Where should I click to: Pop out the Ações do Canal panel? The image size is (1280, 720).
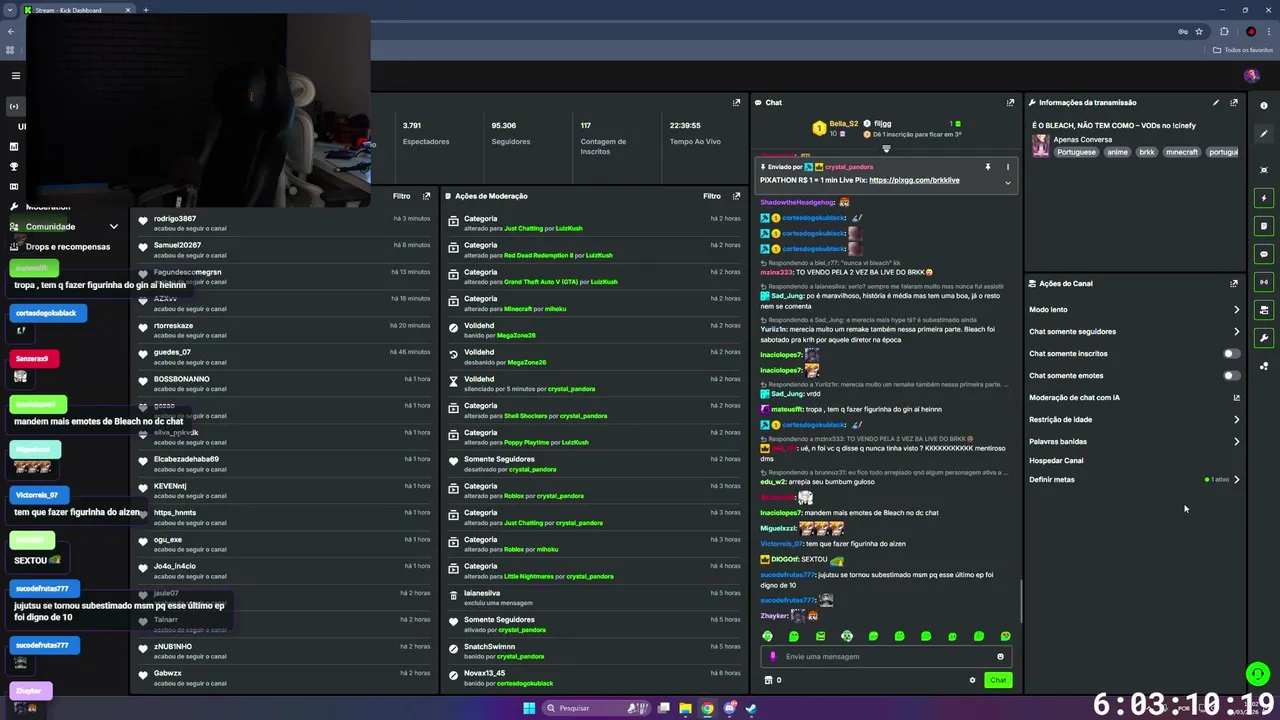1234,283
